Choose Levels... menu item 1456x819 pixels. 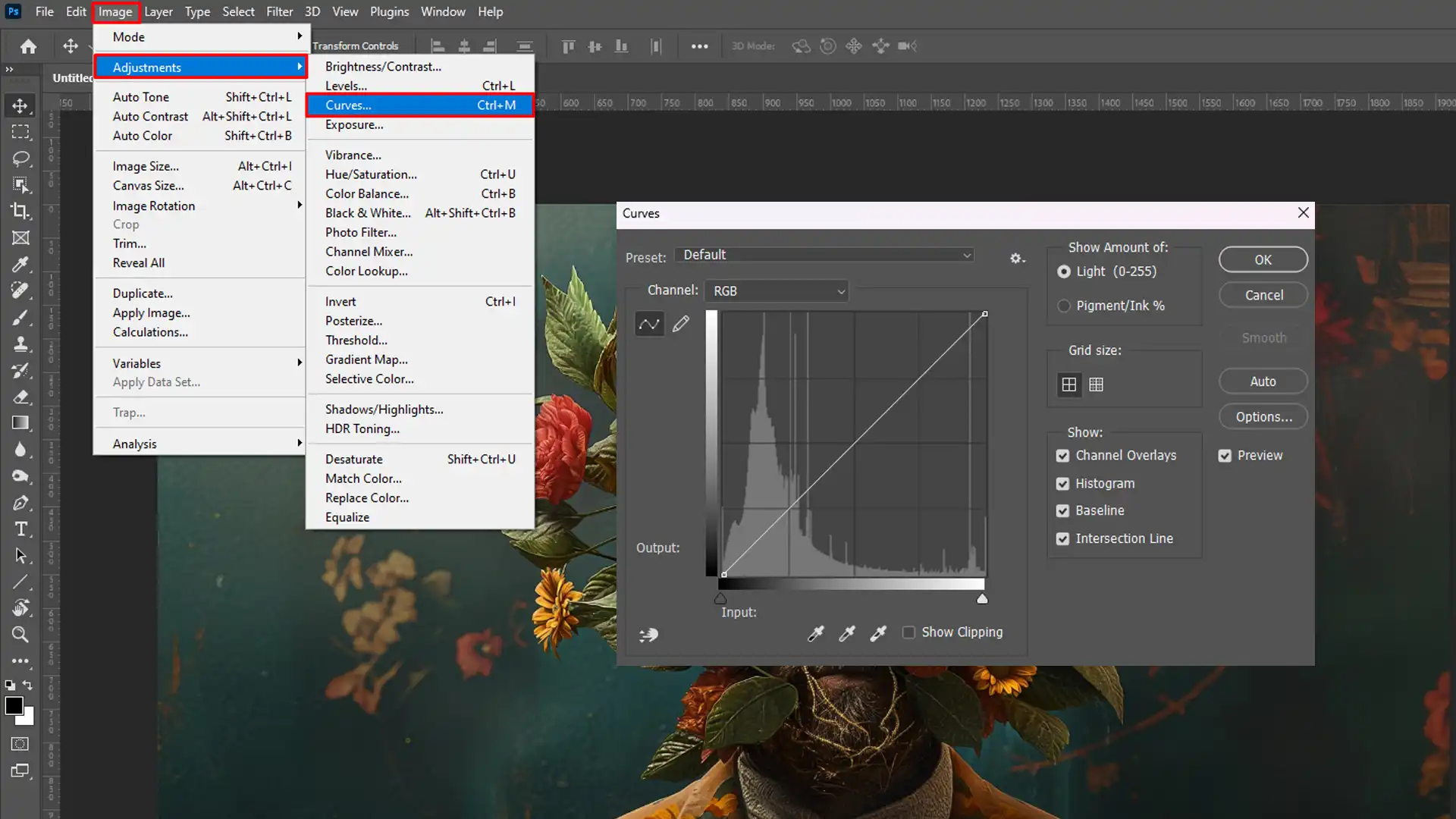pos(420,86)
